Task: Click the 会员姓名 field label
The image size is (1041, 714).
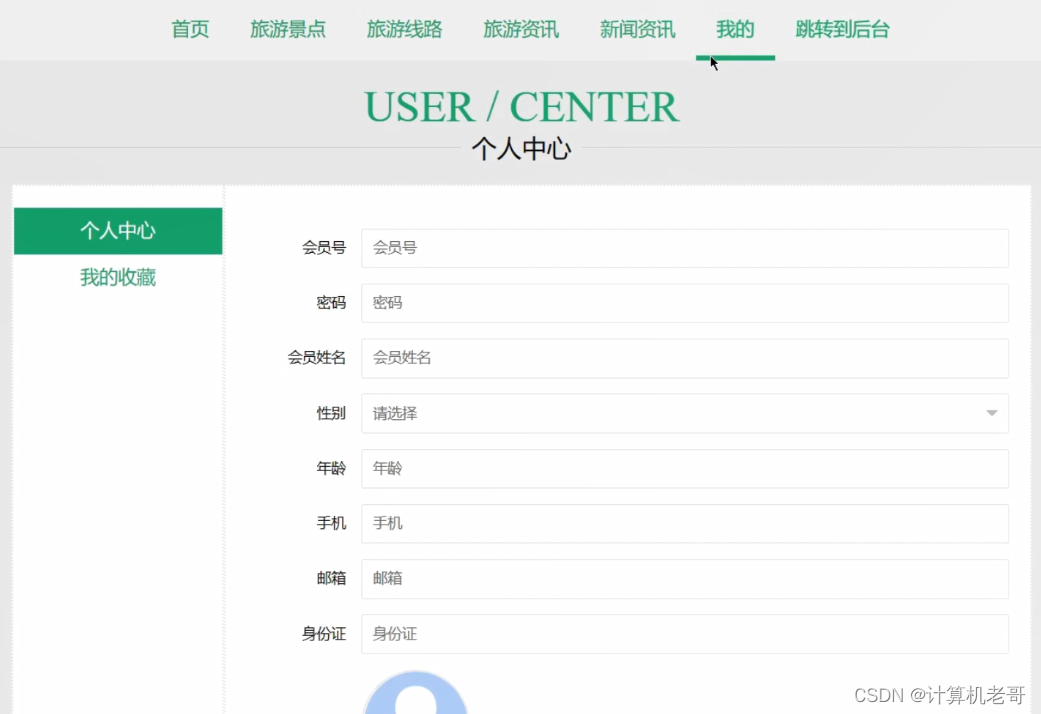Action: click(x=317, y=358)
